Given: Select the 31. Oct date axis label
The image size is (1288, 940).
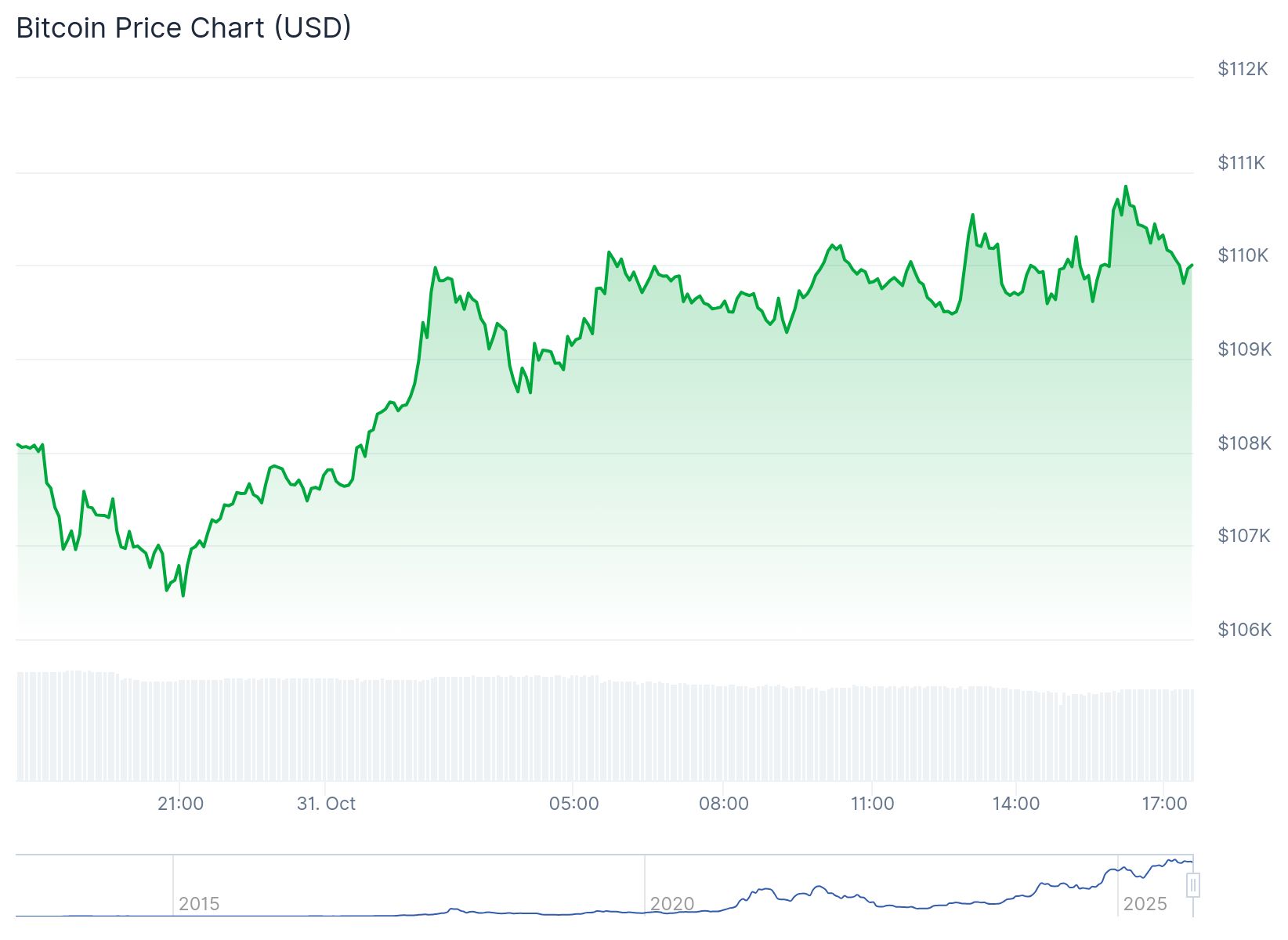Looking at the screenshot, I should tap(326, 804).
